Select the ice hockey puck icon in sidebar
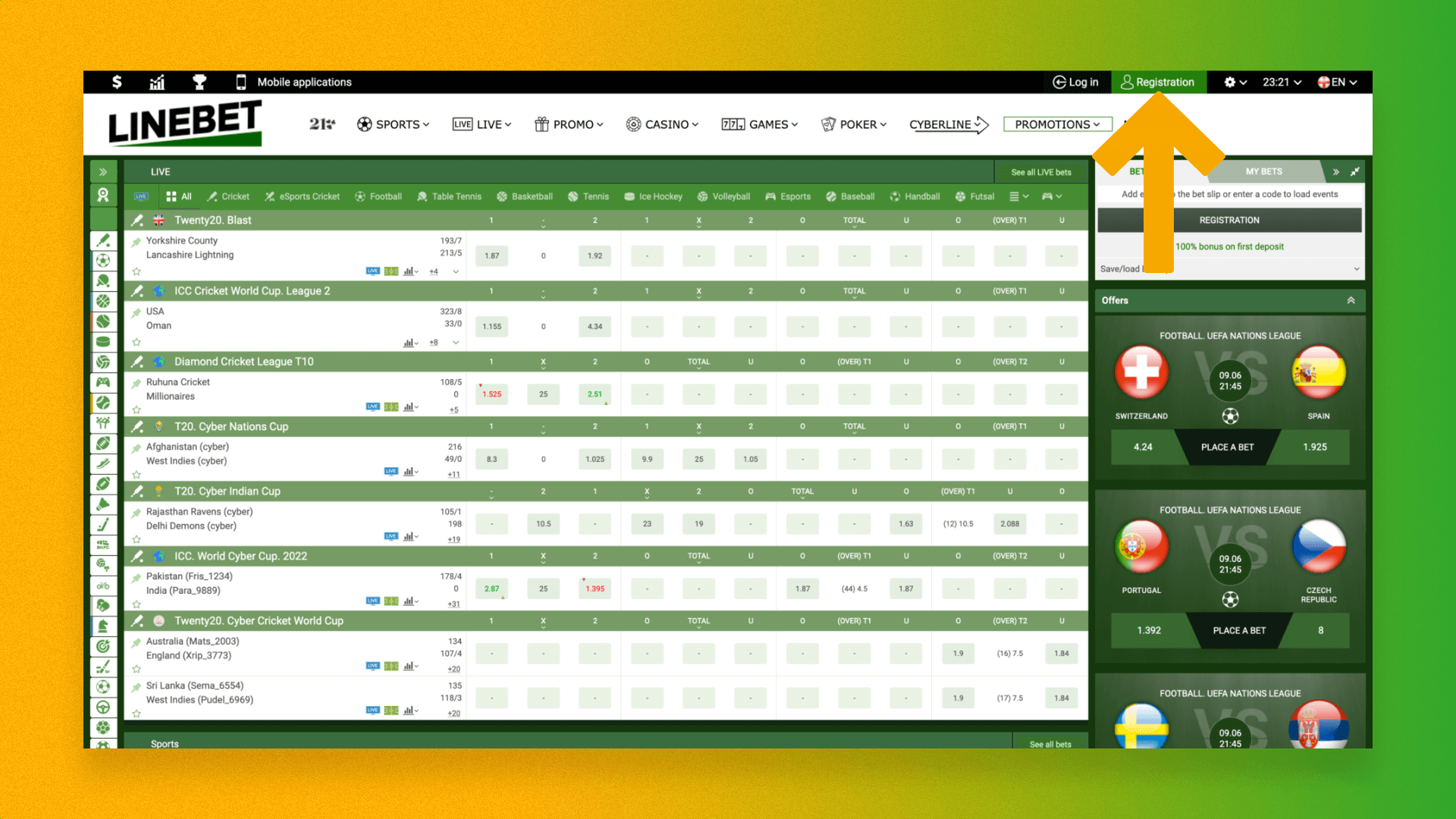The width and height of the screenshot is (1456, 819). tap(103, 342)
